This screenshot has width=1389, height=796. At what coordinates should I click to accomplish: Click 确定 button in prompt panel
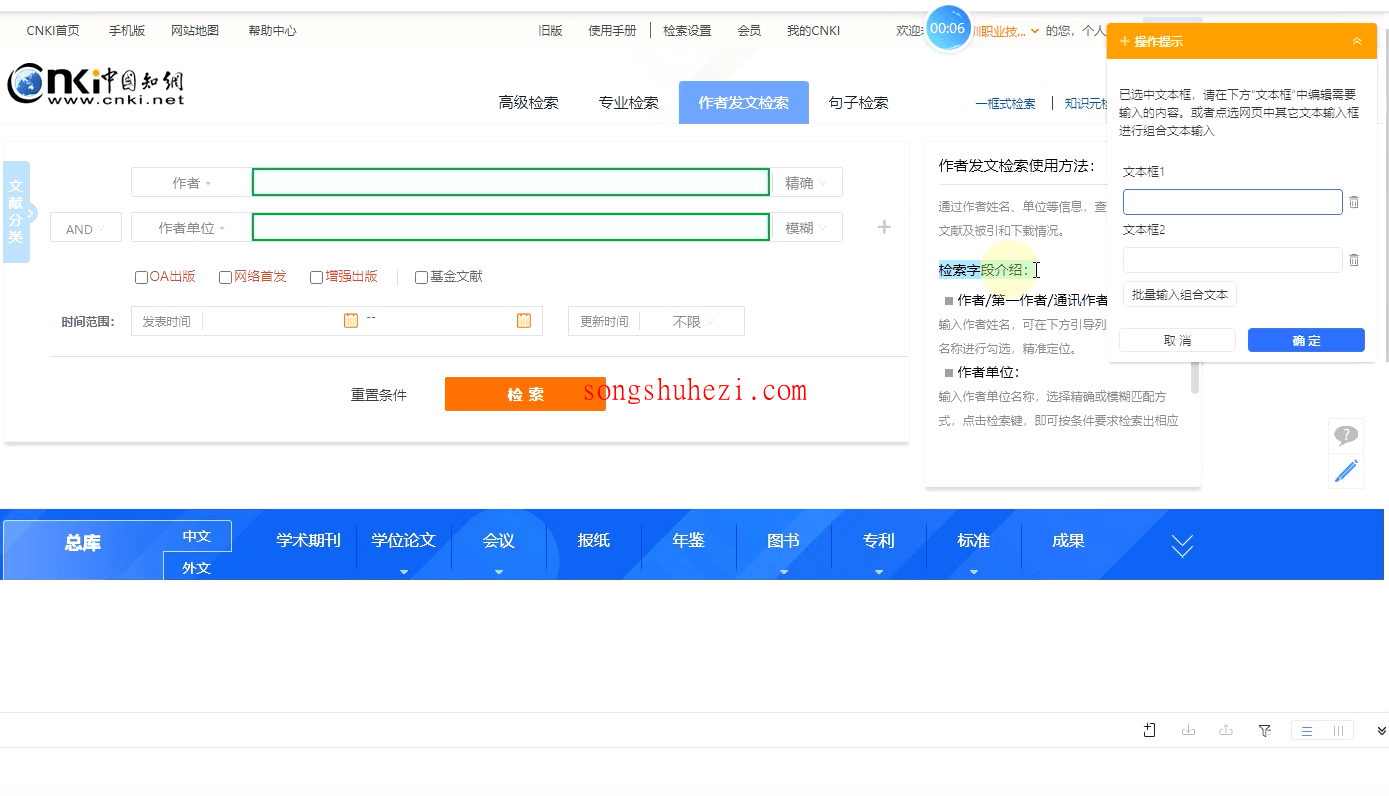[1306, 340]
